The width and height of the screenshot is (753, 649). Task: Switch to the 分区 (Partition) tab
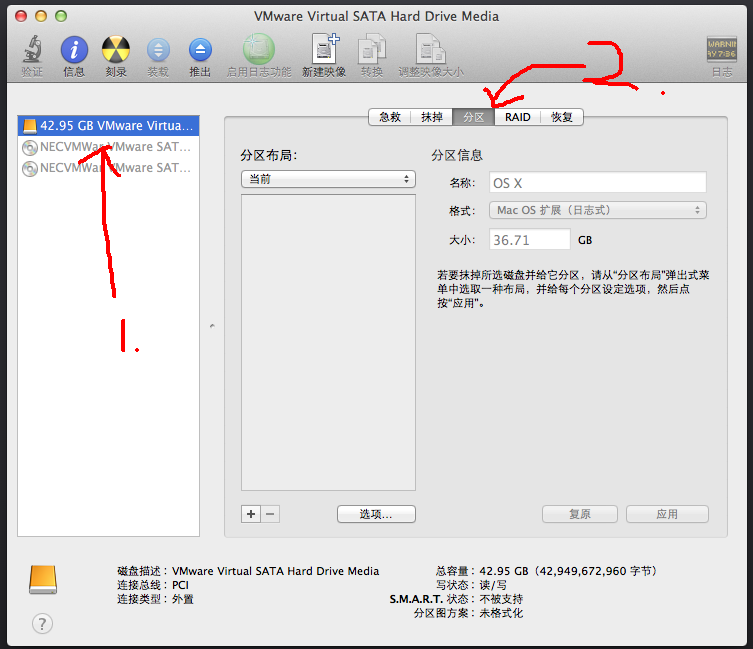coord(474,117)
